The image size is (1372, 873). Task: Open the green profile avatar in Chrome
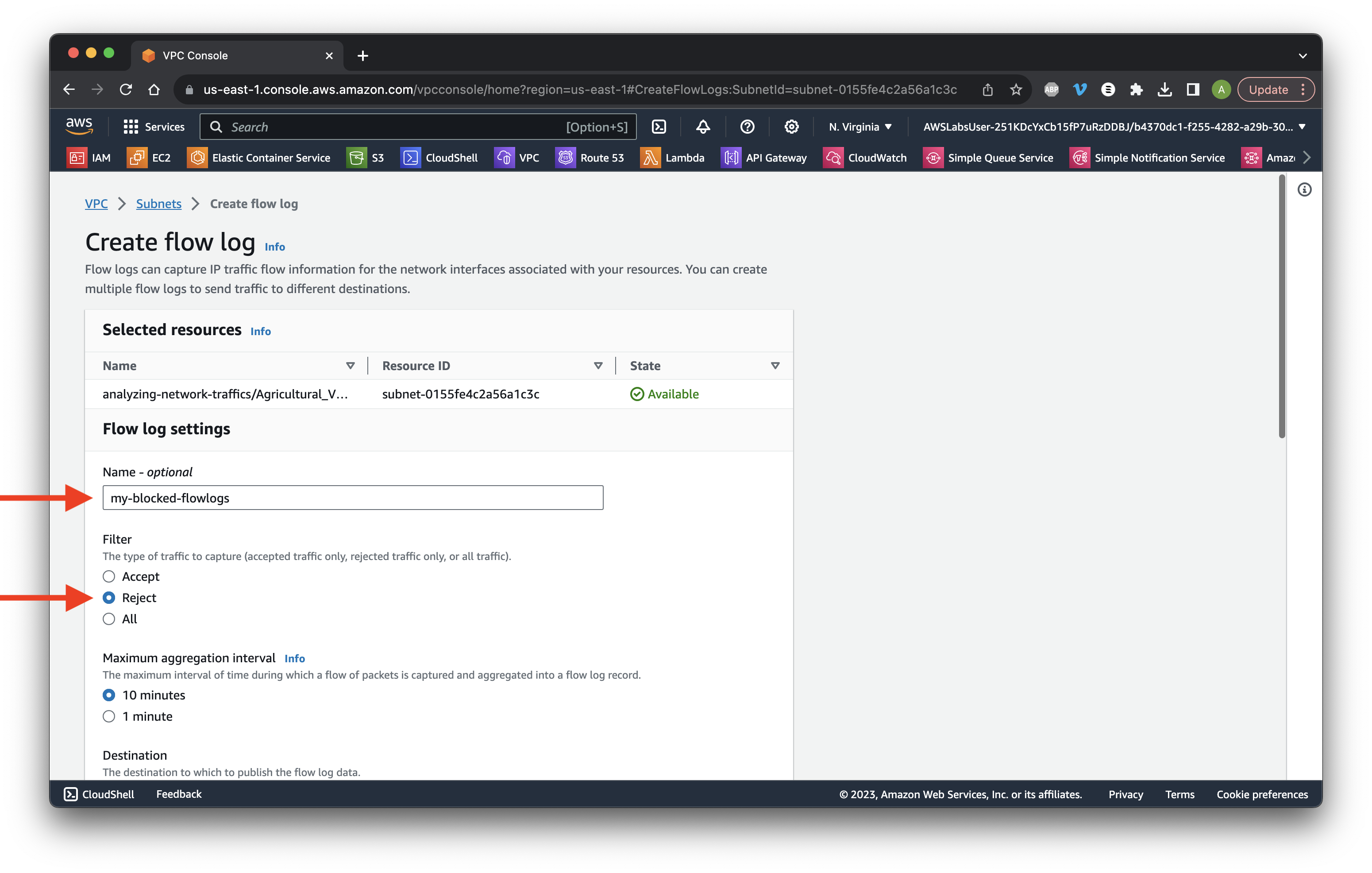pos(1221,89)
